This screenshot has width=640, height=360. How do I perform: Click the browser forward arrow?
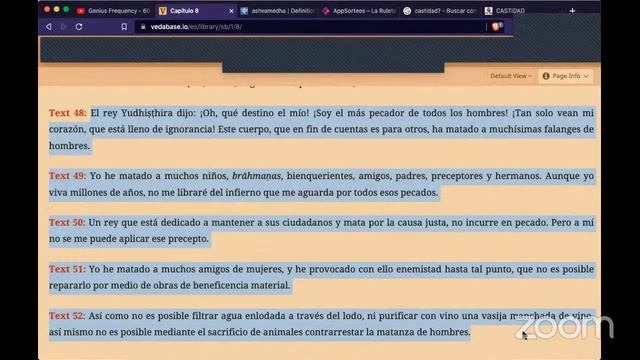click(x=63, y=27)
